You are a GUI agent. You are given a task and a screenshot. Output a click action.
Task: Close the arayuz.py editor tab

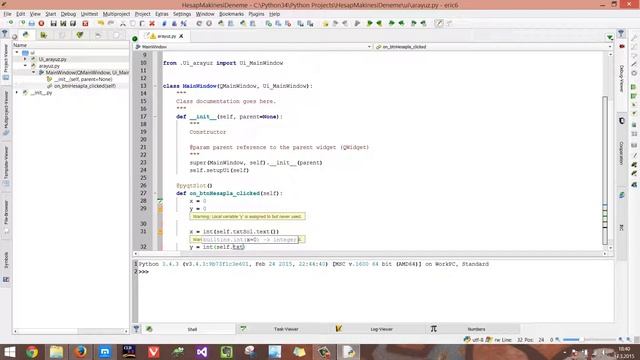click(181, 36)
